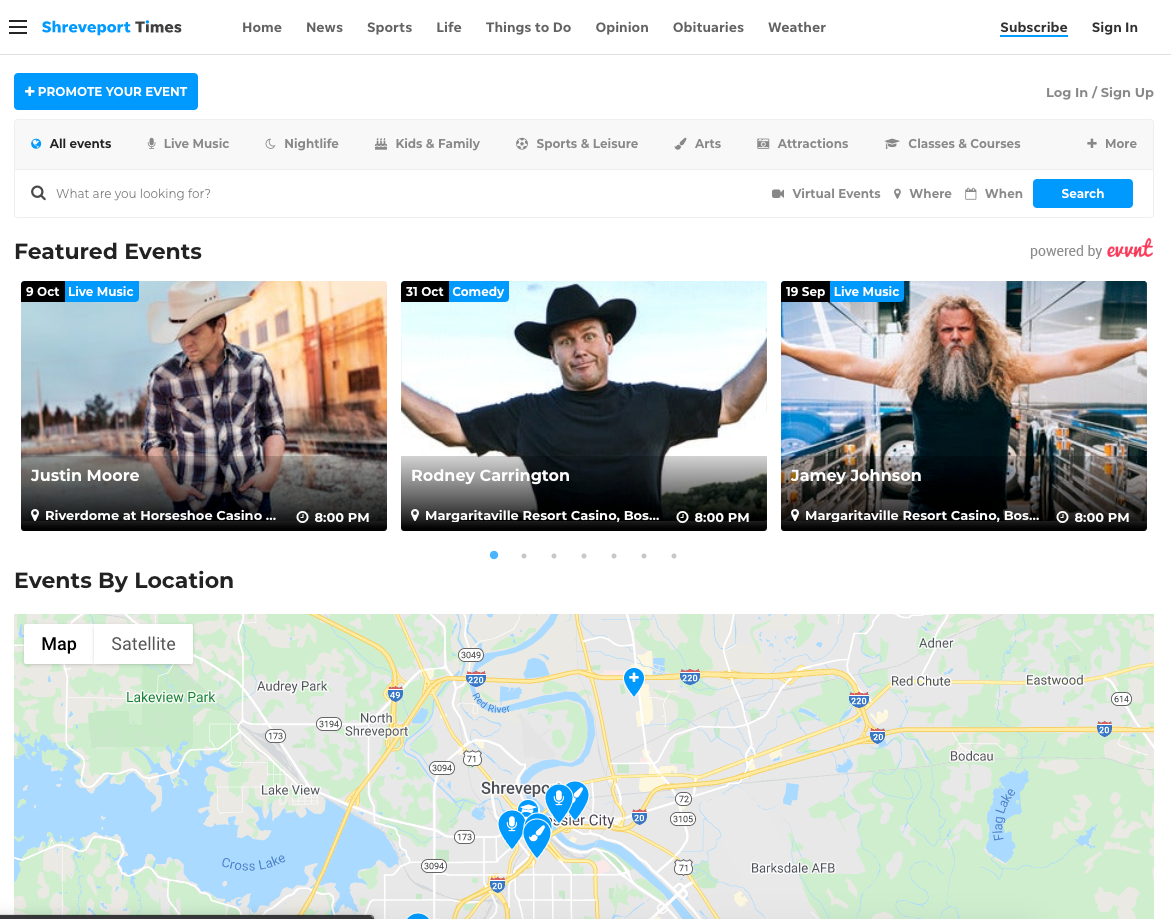Viewport: 1171px width, 919px height.
Task: Click the search magnifier icon
Action: tap(38, 193)
